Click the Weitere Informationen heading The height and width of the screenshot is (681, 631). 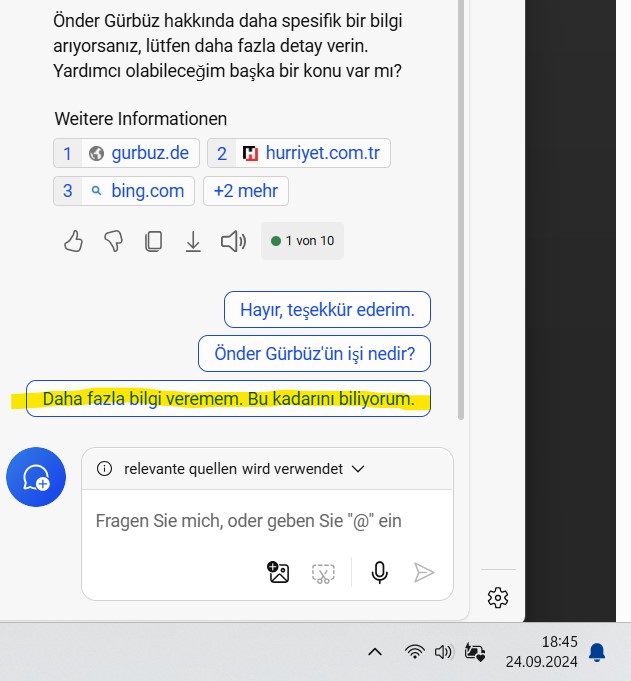(141, 119)
